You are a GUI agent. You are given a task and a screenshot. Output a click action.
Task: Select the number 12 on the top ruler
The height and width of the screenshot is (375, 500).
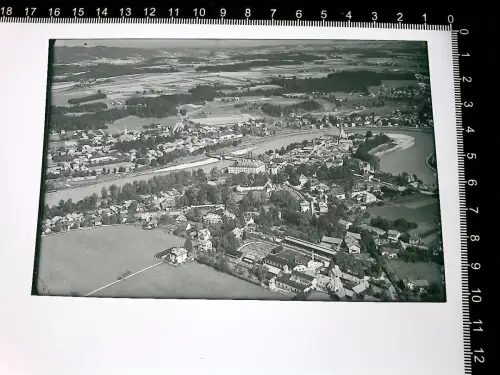[150, 12]
